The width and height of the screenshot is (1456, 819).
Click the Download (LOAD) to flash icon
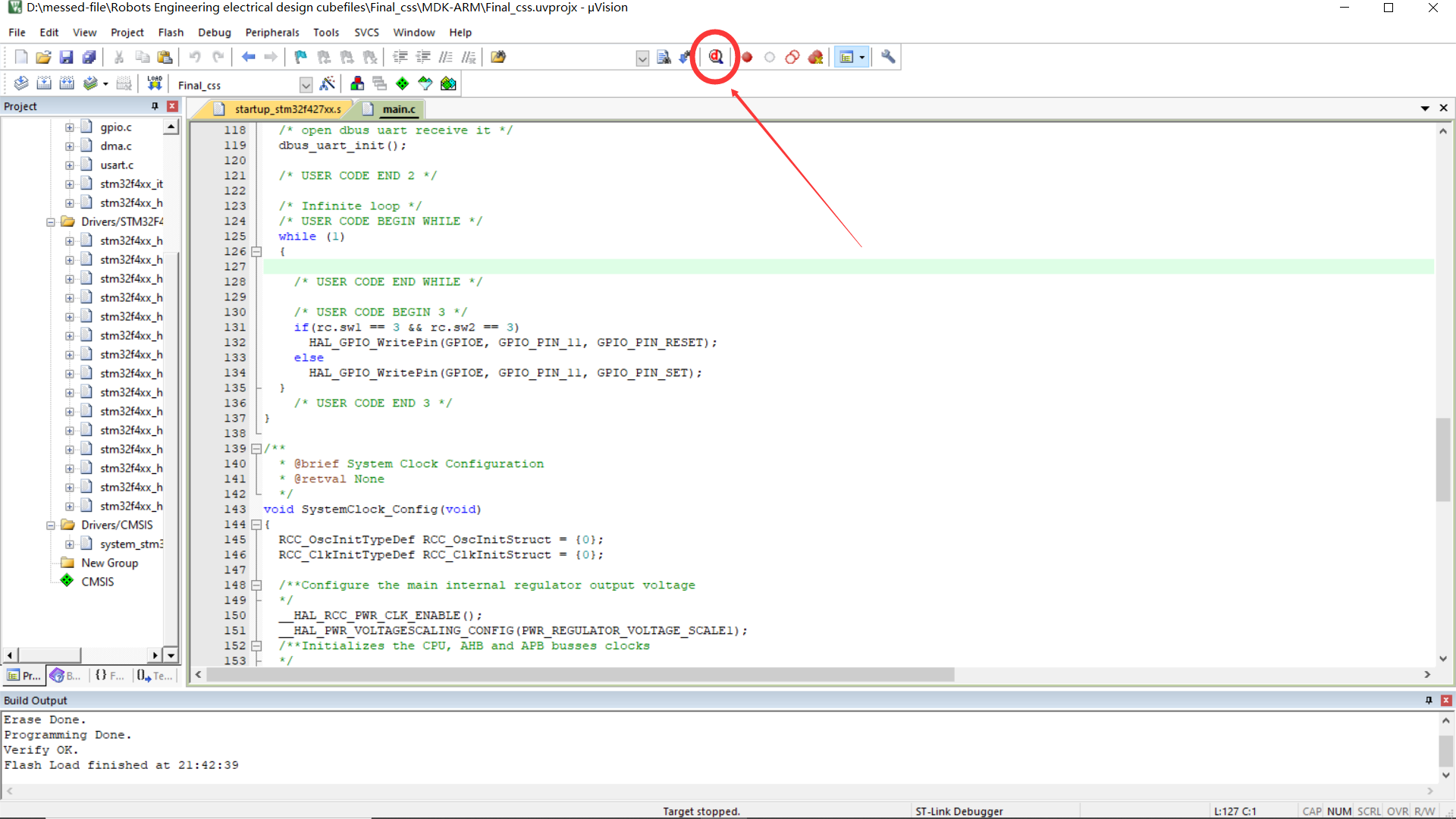[x=155, y=83]
